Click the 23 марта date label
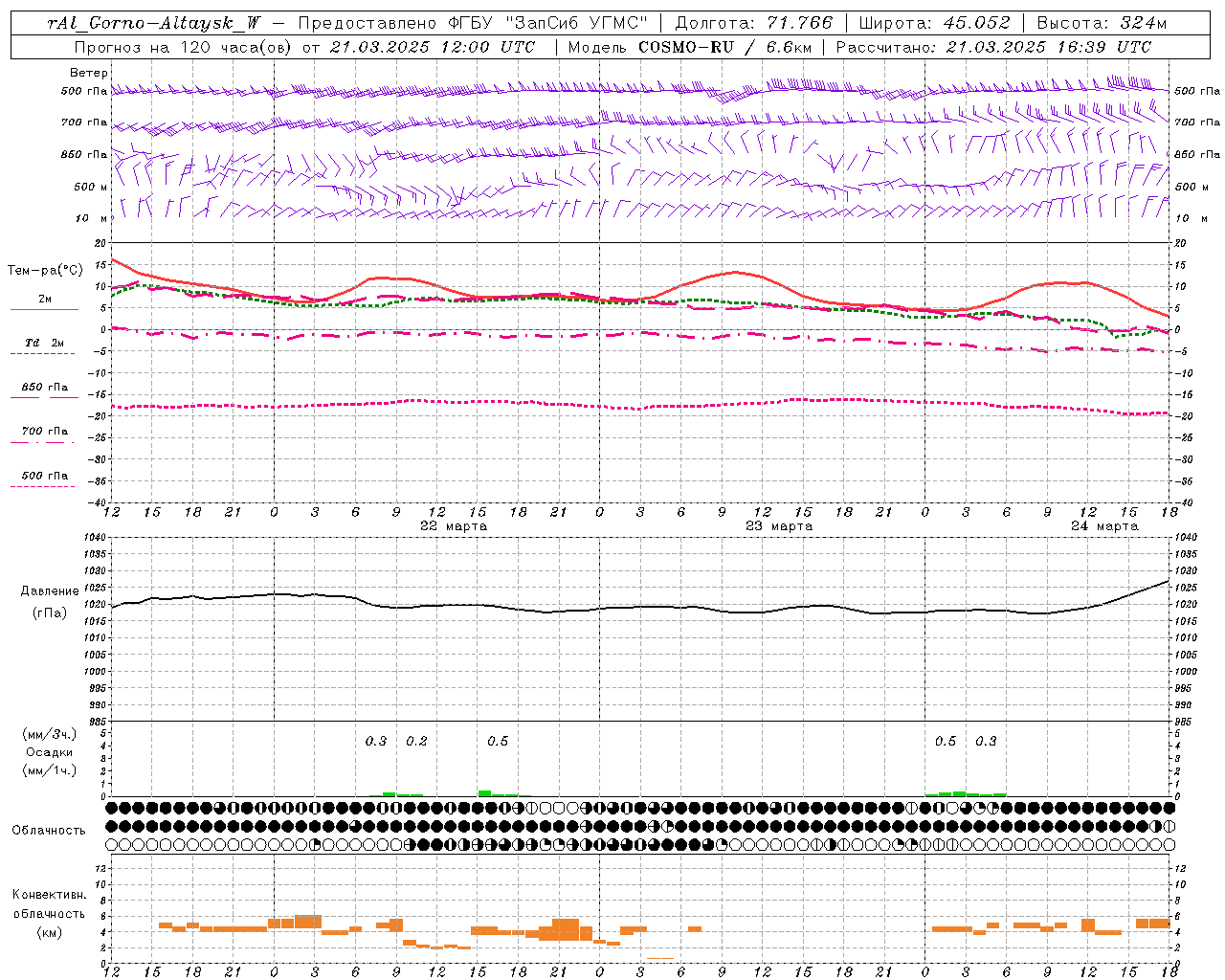Image resolution: width=1225 pixels, height=980 pixels. 779,525
